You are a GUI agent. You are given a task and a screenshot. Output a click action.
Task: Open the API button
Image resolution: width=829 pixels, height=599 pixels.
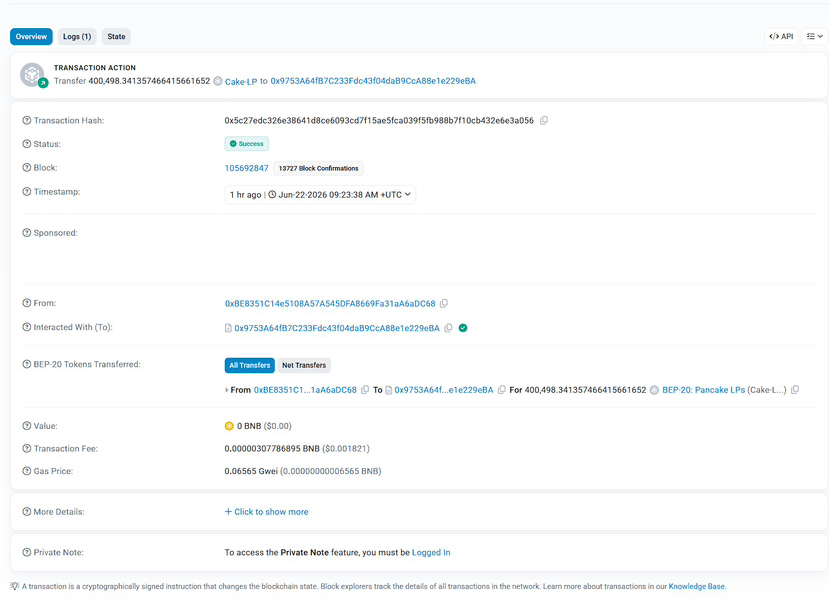pyautogui.click(x=781, y=36)
